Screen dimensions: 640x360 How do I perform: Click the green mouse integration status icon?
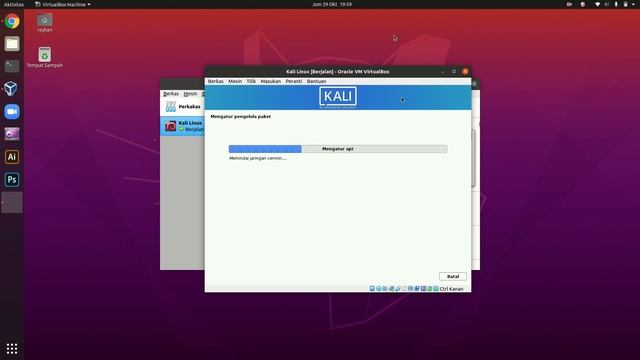click(x=429, y=289)
